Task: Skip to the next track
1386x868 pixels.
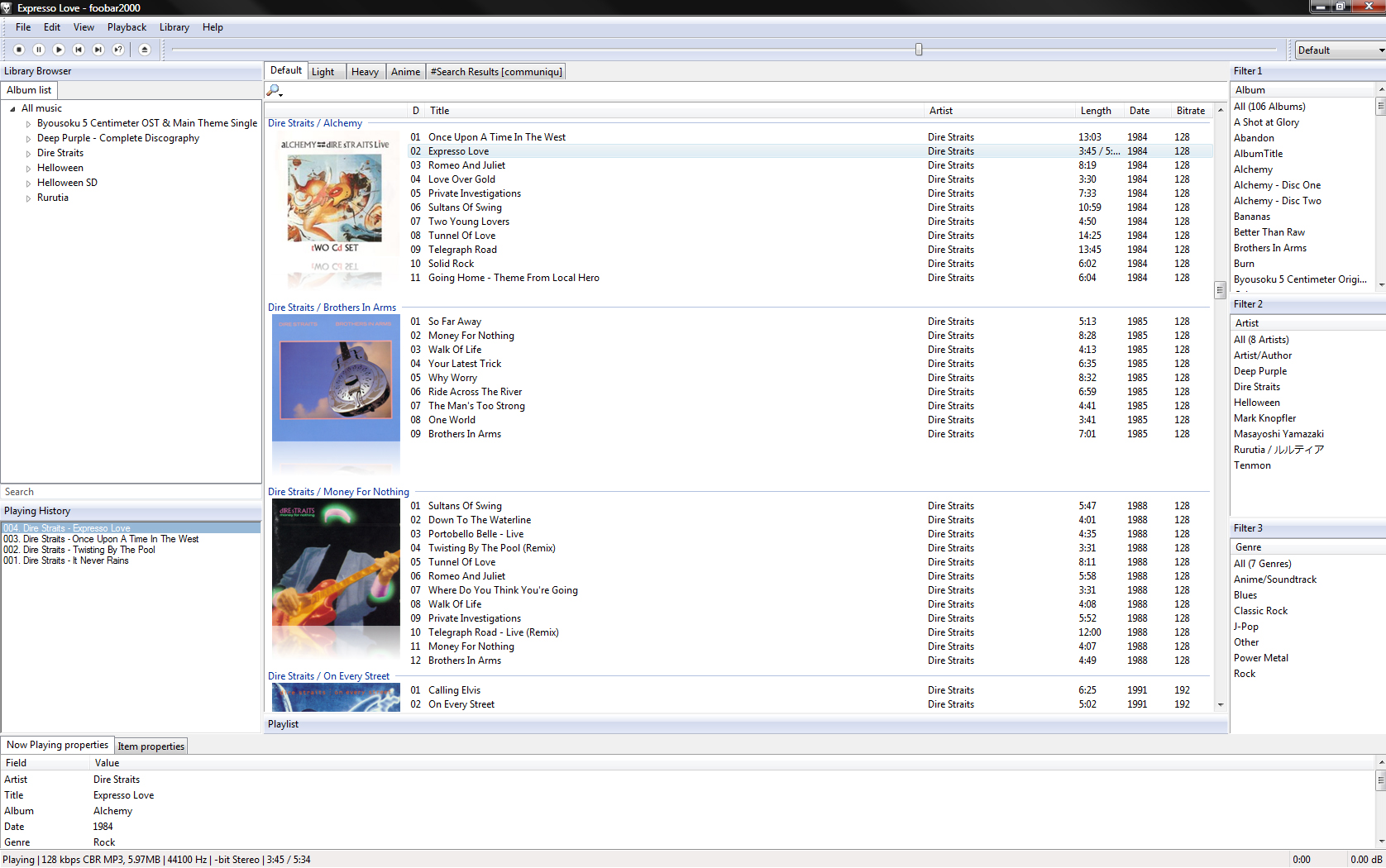Action: pos(98,50)
